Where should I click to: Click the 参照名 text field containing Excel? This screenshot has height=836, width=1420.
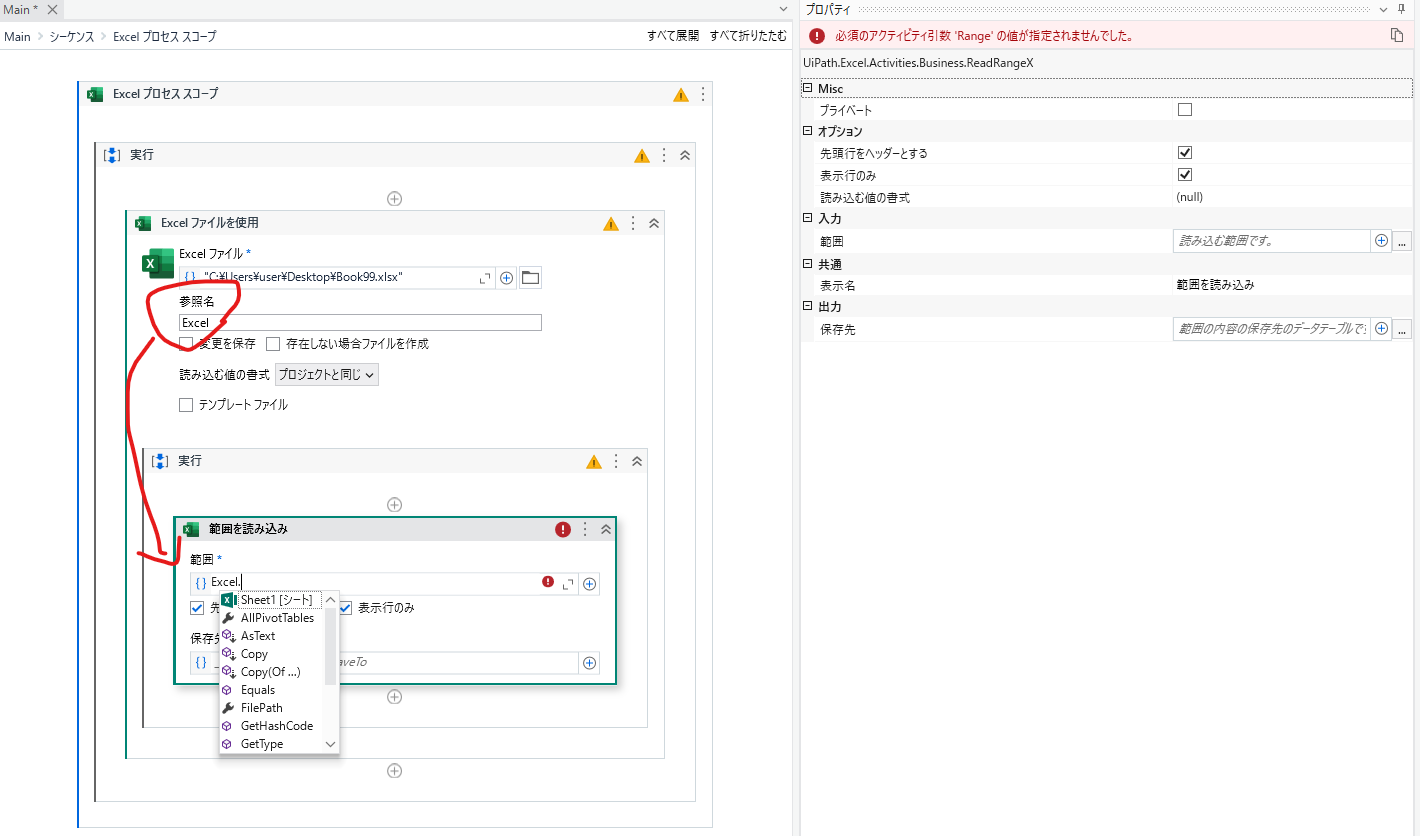click(x=360, y=323)
